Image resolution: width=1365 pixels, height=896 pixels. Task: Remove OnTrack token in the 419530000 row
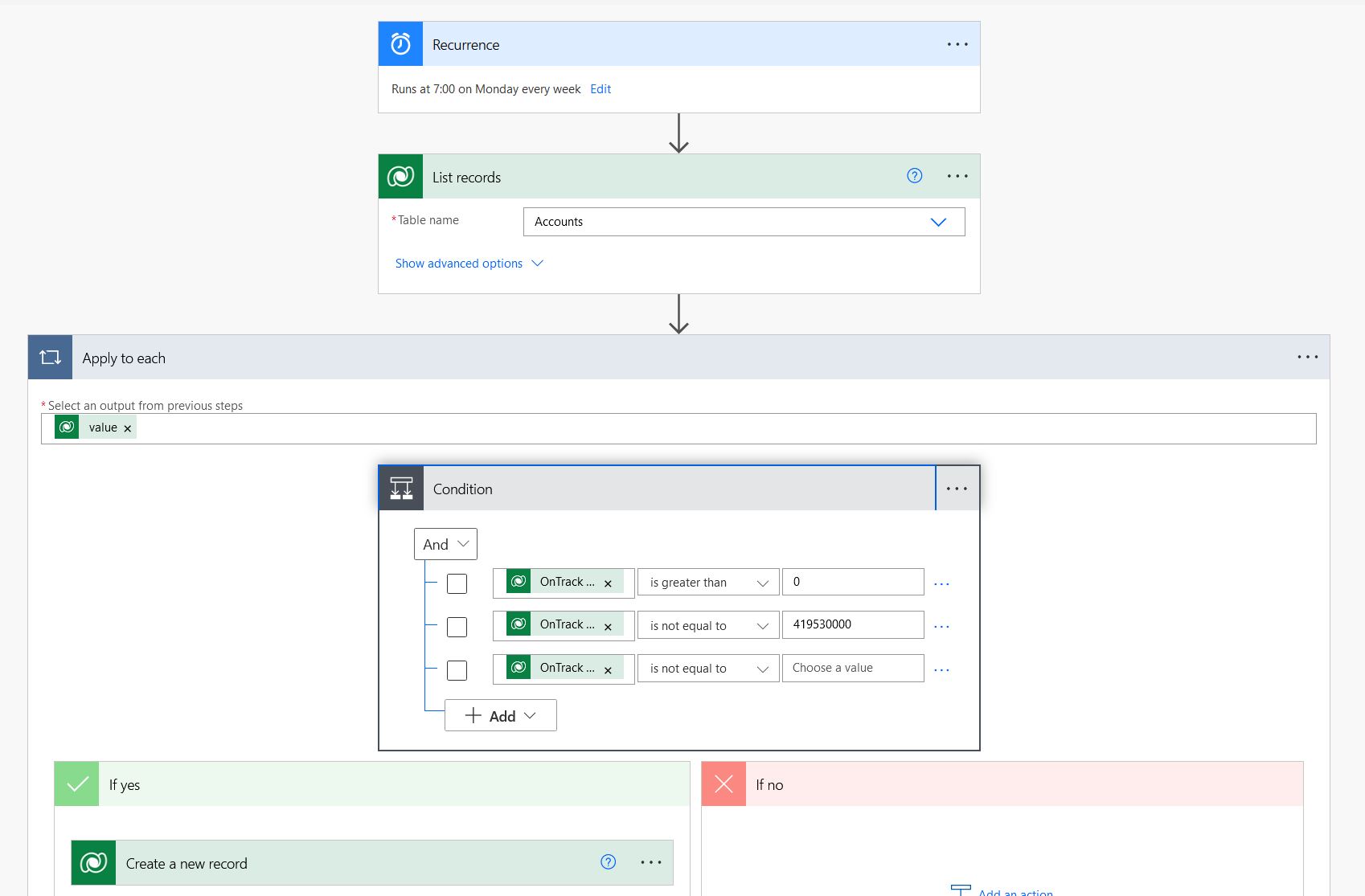coord(608,626)
